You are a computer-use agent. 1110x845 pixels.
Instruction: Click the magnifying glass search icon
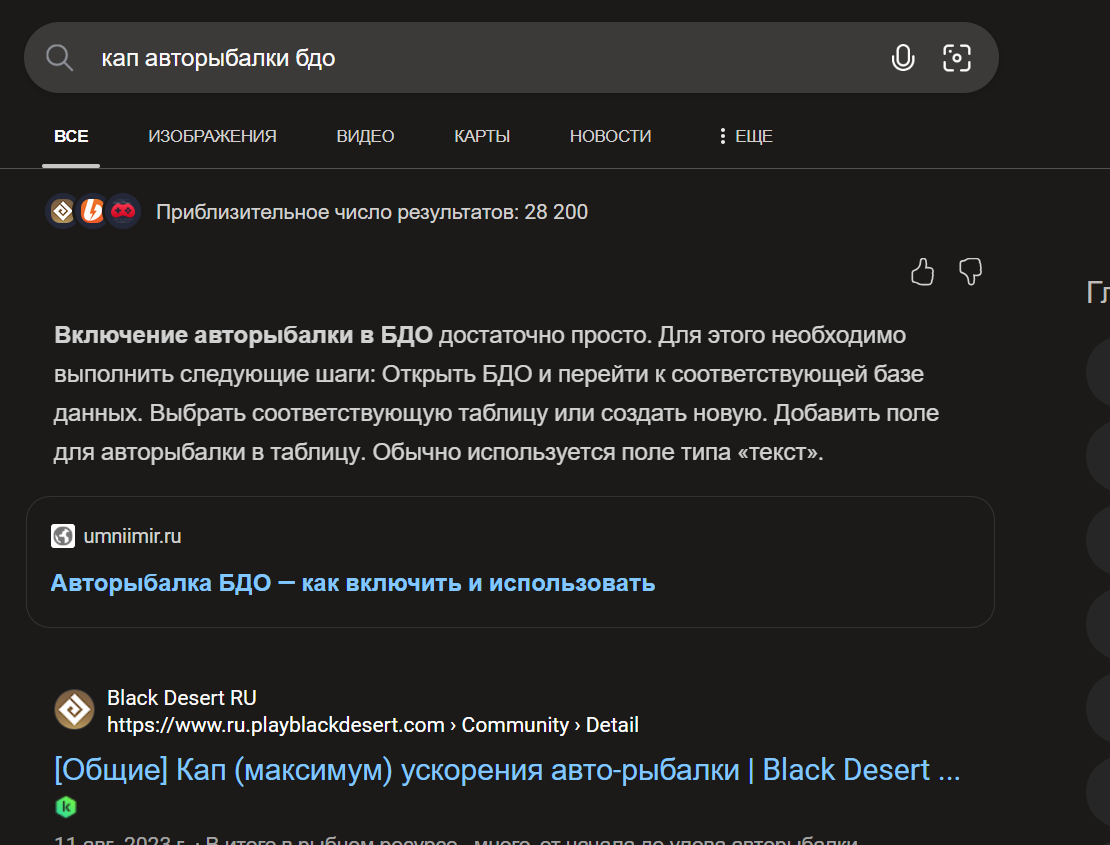click(x=60, y=58)
